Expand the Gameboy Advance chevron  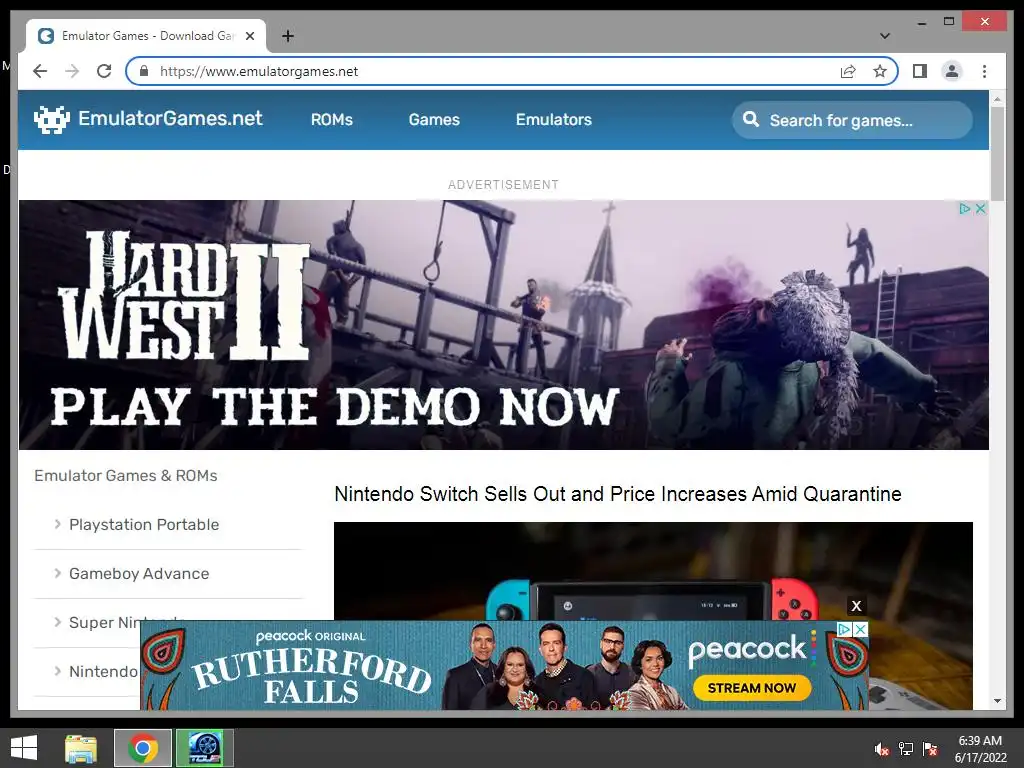pos(57,573)
